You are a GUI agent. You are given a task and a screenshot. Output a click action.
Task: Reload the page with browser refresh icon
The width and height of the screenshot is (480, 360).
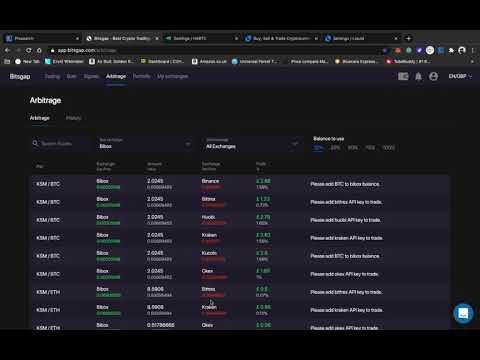coord(29,50)
